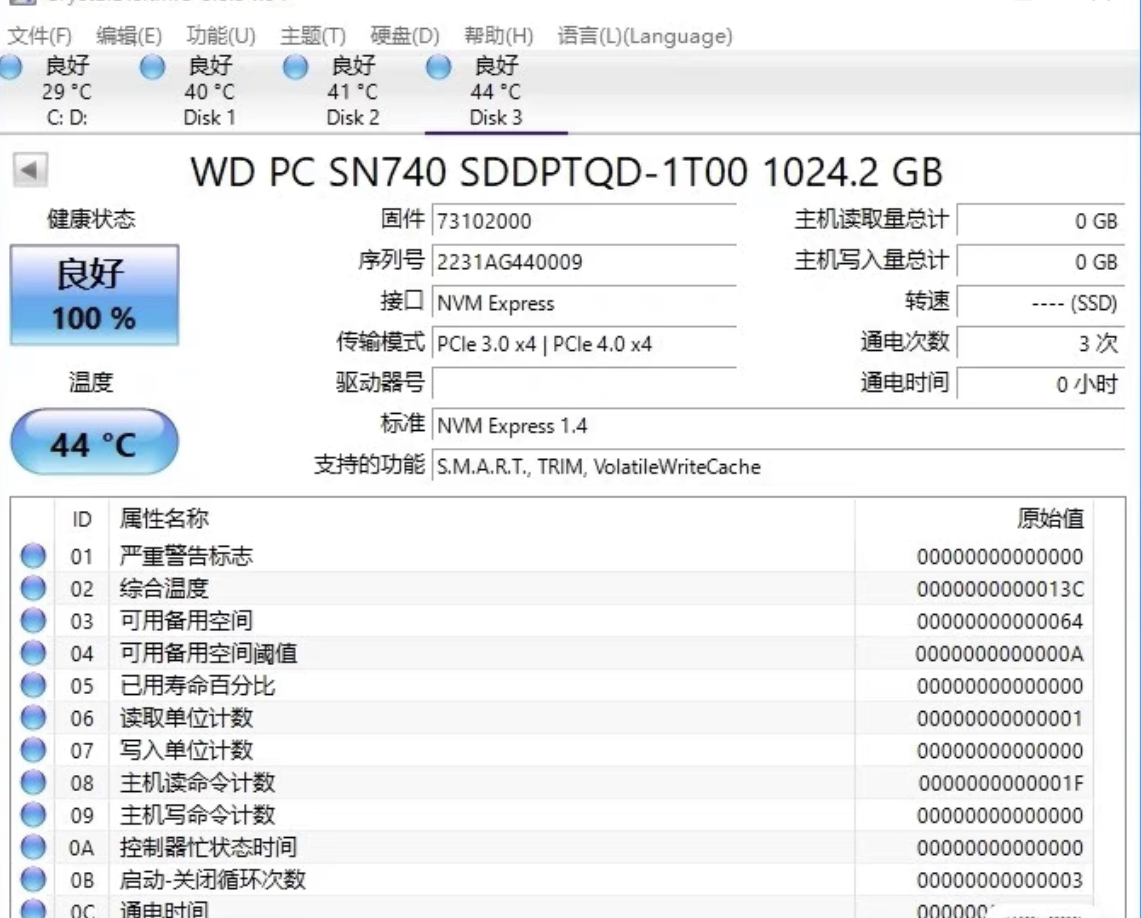Viewport: 1141px width, 918px height.
Task: Click status orb of attribute 01 严重警告标志
Action: coord(33,556)
